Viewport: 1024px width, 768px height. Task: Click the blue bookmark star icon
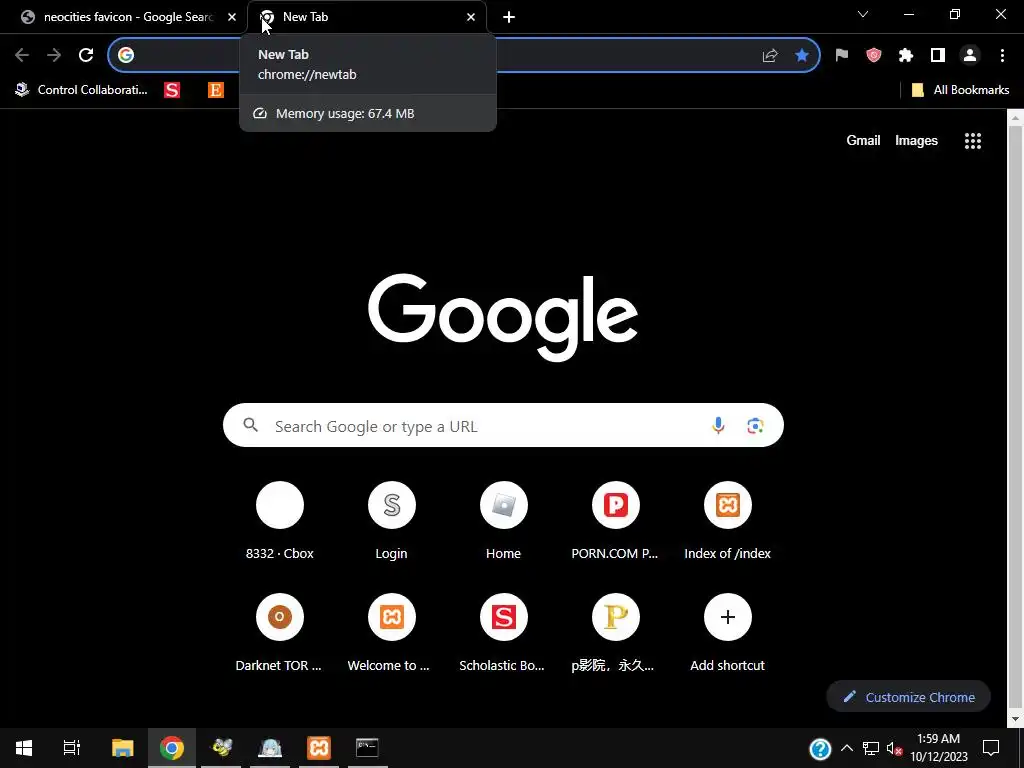(802, 56)
